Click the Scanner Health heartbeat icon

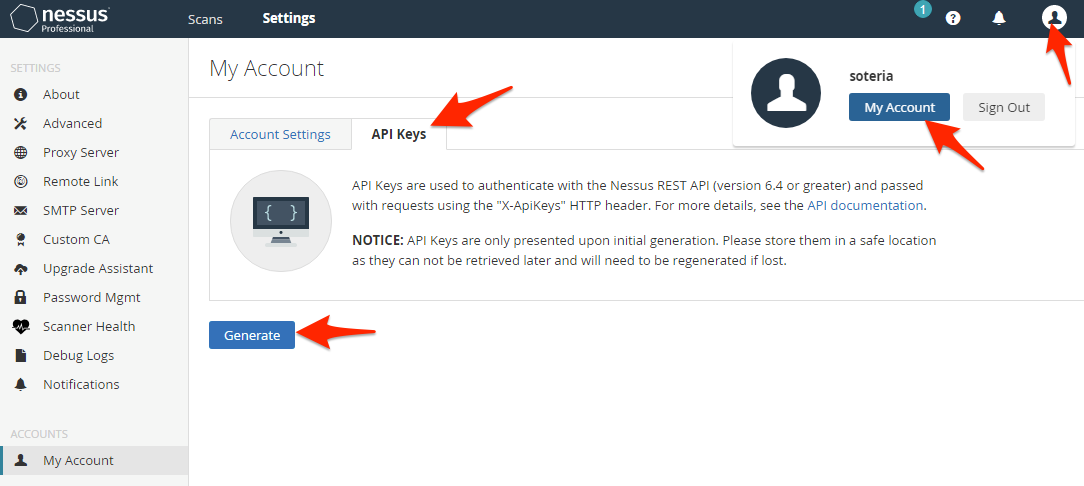(21, 326)
